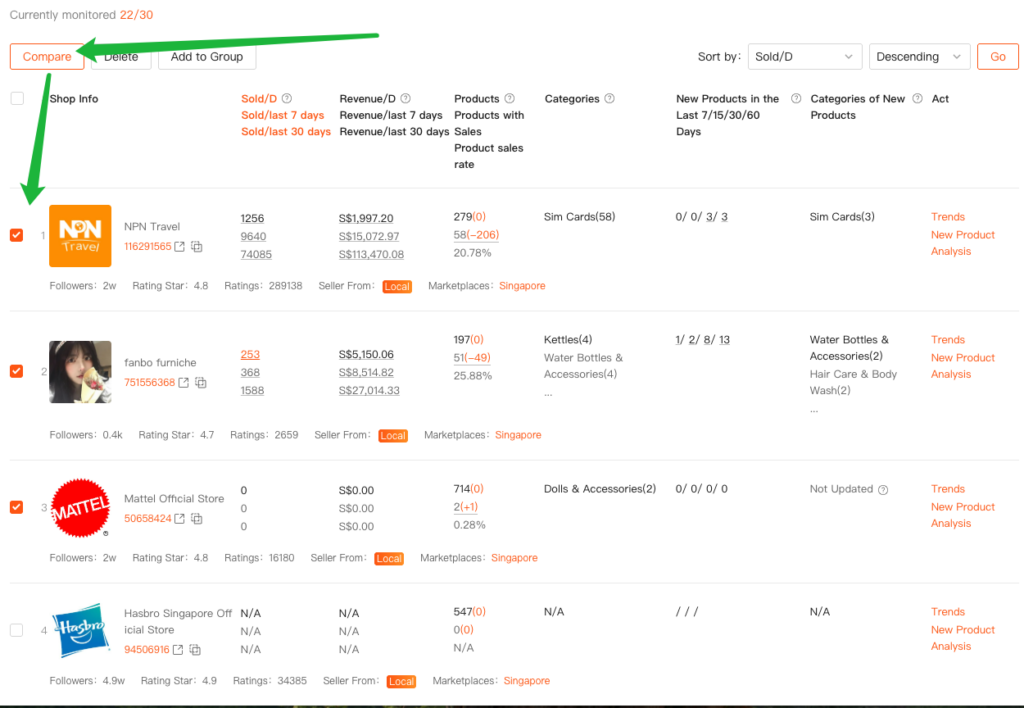
Task: Expand fanbo furniche categories ellipsis
Action: (548, 392)
